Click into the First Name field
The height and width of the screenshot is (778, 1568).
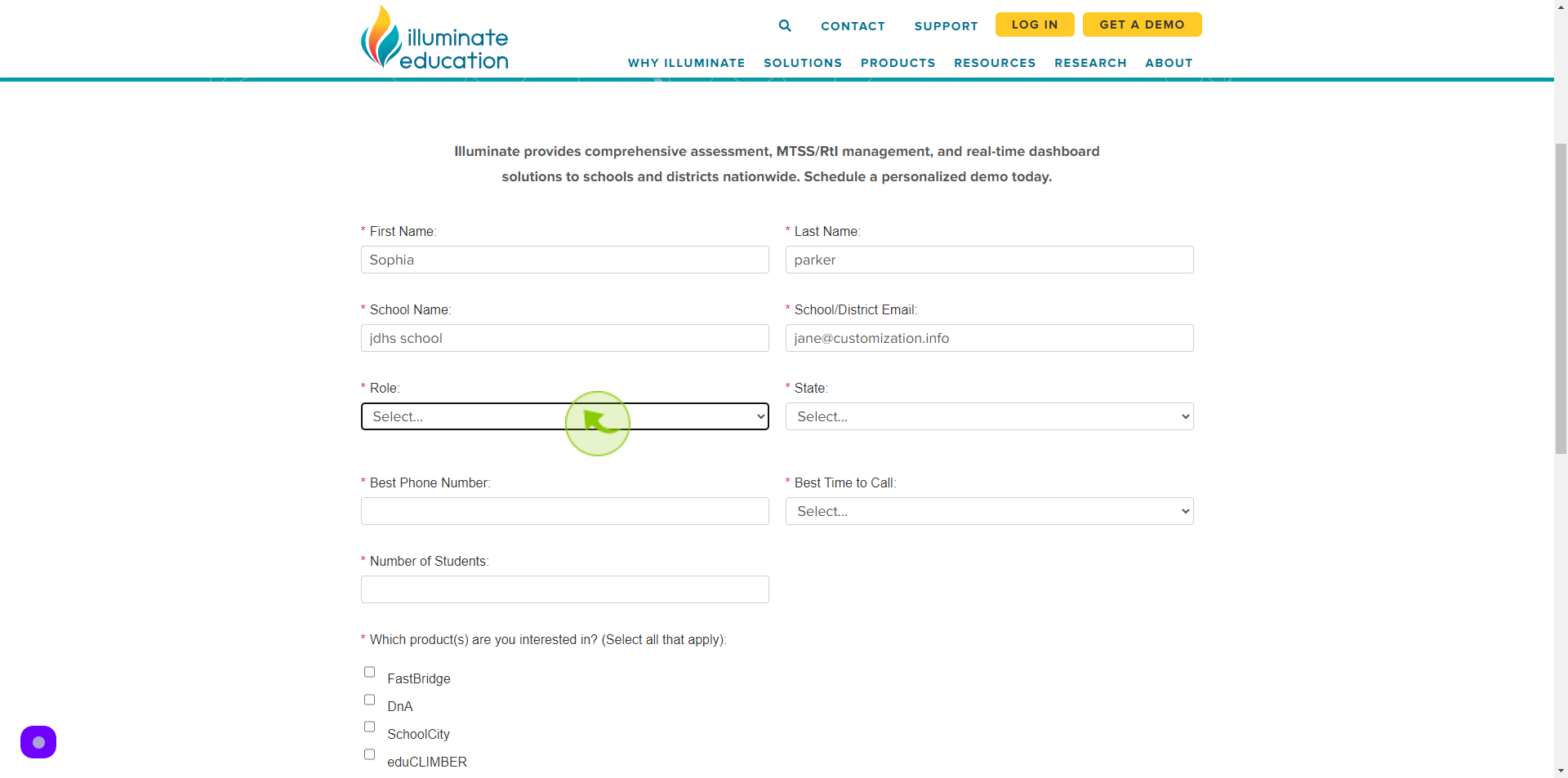(565, 260)
